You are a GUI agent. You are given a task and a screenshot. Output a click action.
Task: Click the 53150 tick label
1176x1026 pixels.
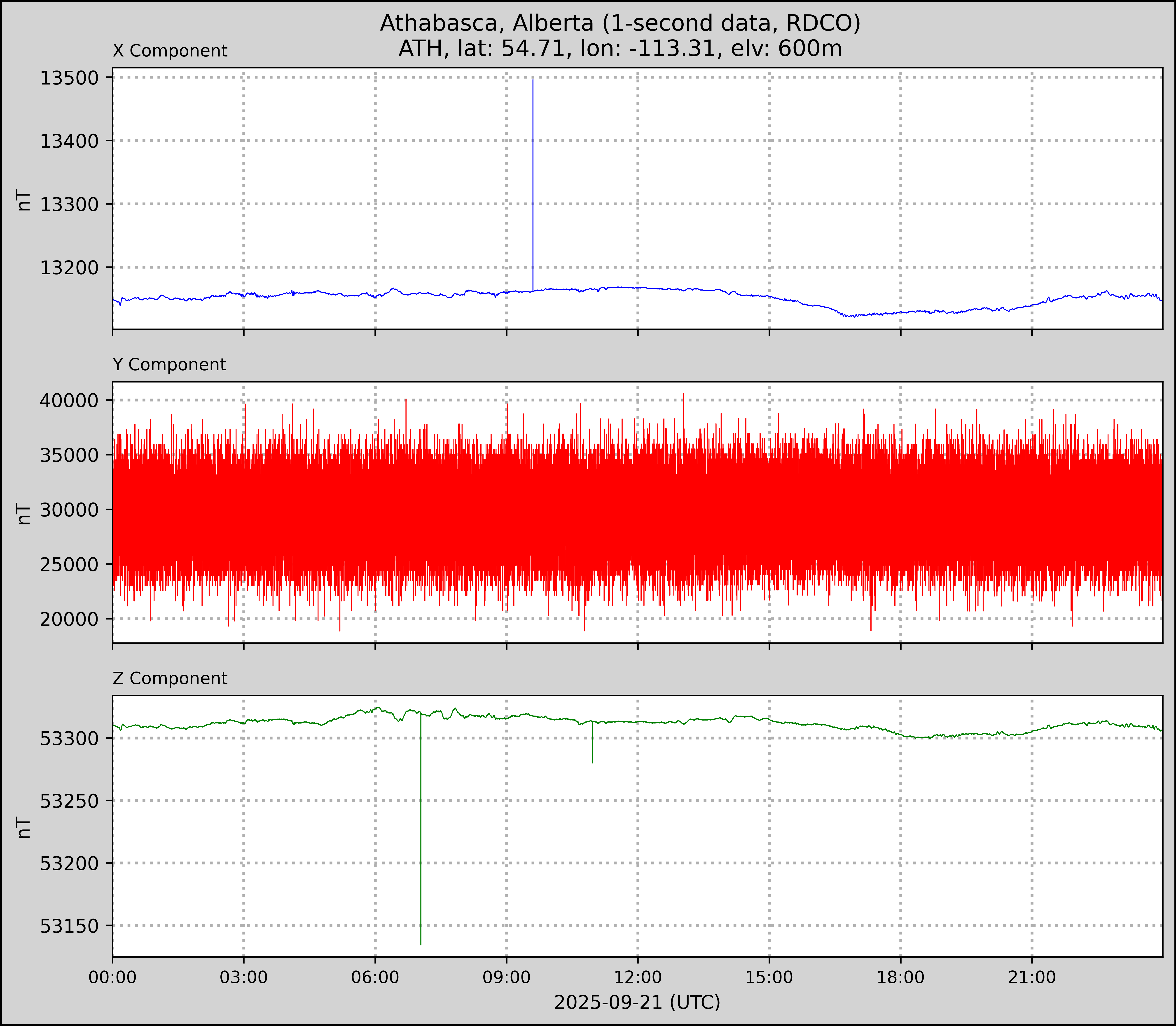70,926
